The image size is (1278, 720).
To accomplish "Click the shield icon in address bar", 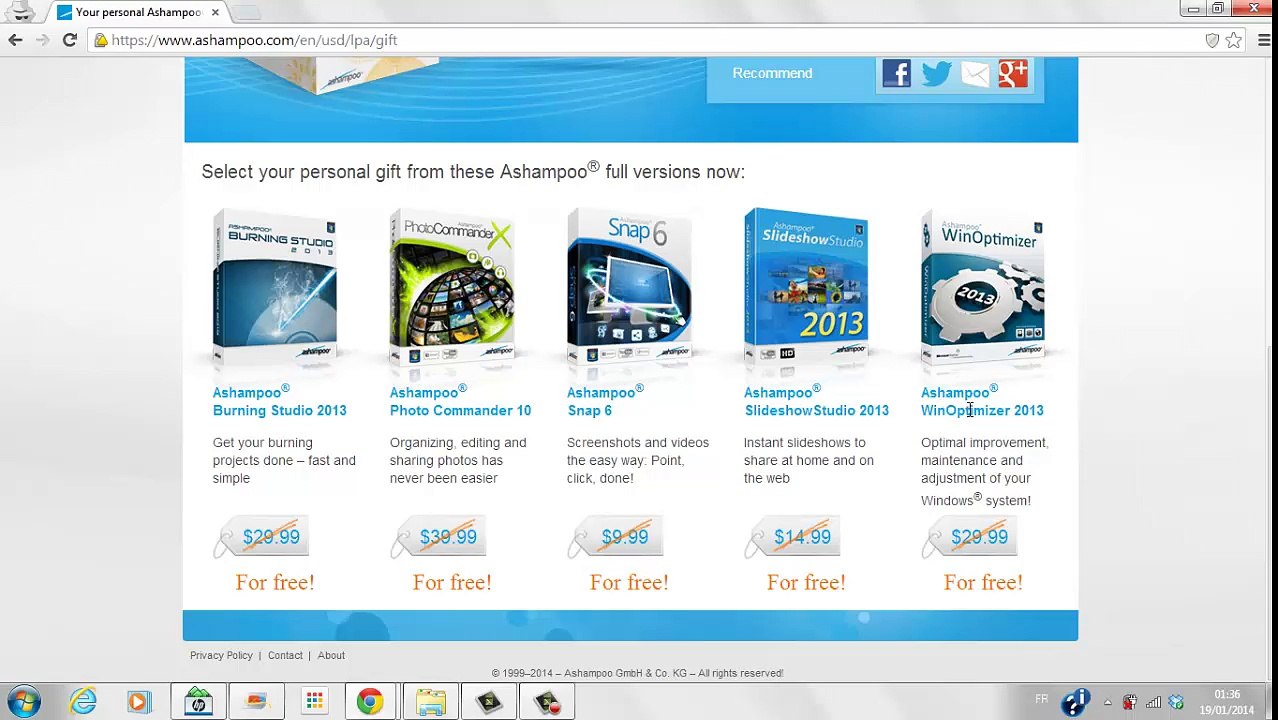I will (1212, 40).
